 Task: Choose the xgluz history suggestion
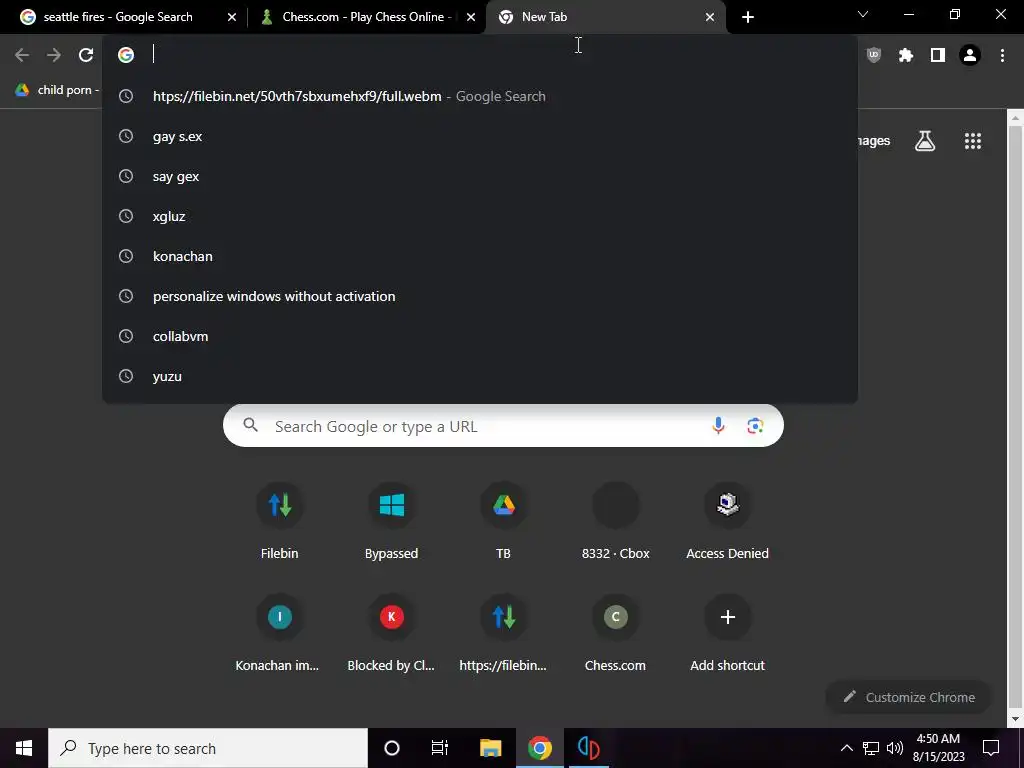(x=480, y=216)
